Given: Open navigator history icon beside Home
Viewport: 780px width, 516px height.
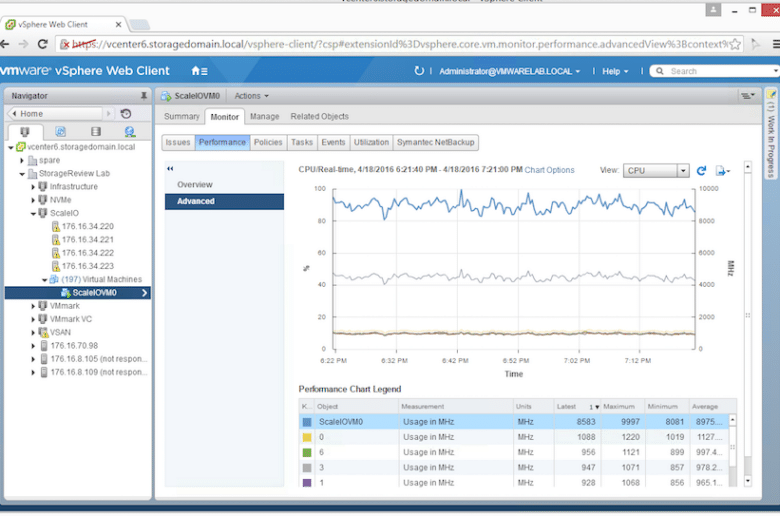Looking at the screenshot, I should coord(126,113).
